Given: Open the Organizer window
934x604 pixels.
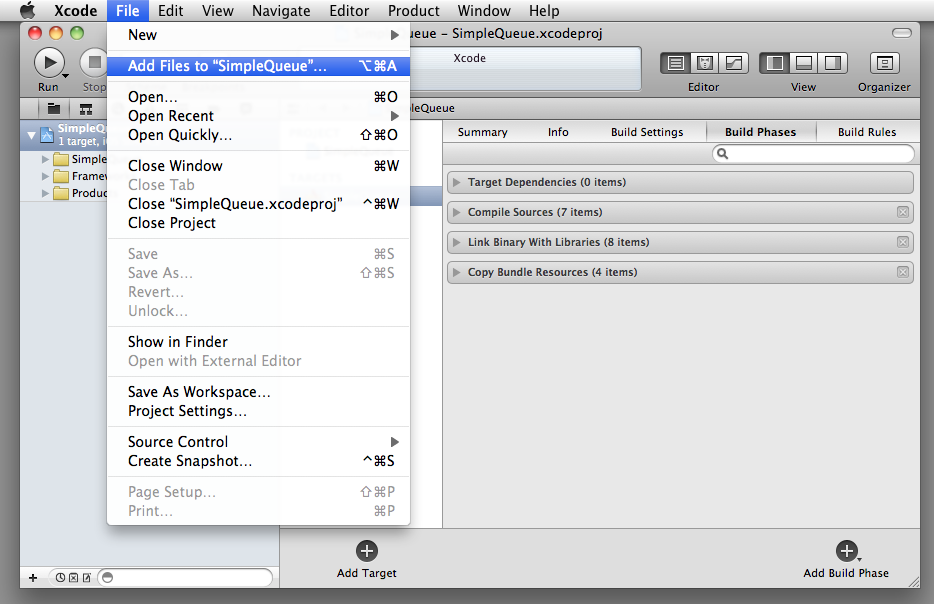Looking at the screenshot, I should (884, 63).
